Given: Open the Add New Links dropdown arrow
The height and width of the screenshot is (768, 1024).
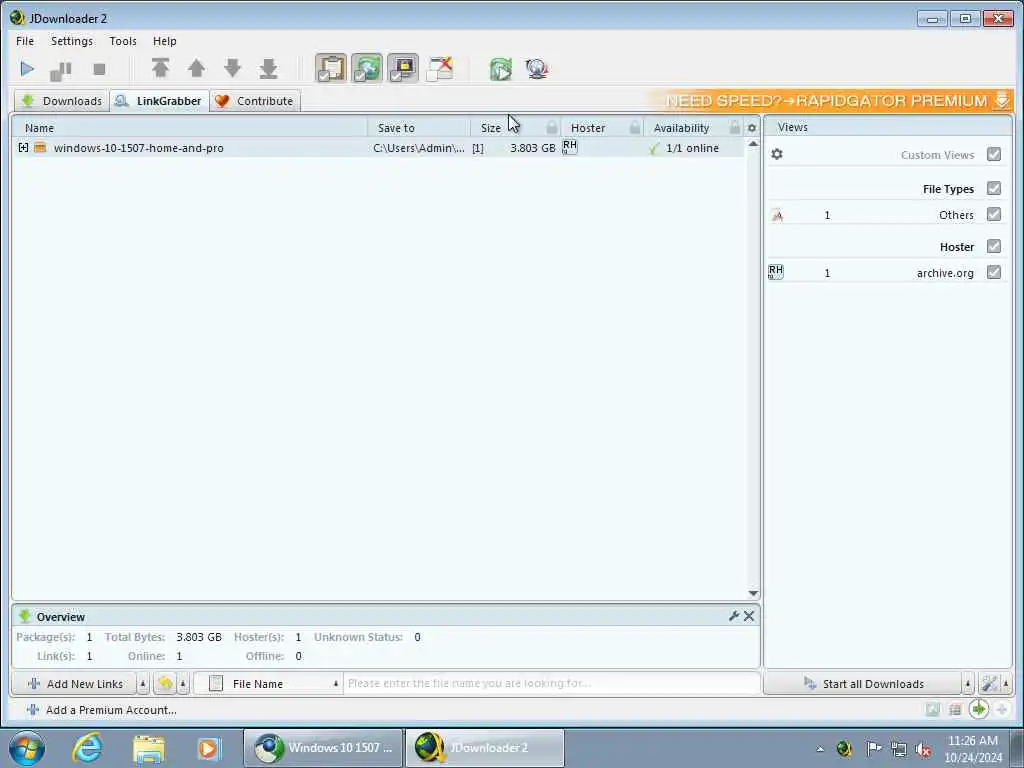Looking at the screenshot, I should (143, 684).
